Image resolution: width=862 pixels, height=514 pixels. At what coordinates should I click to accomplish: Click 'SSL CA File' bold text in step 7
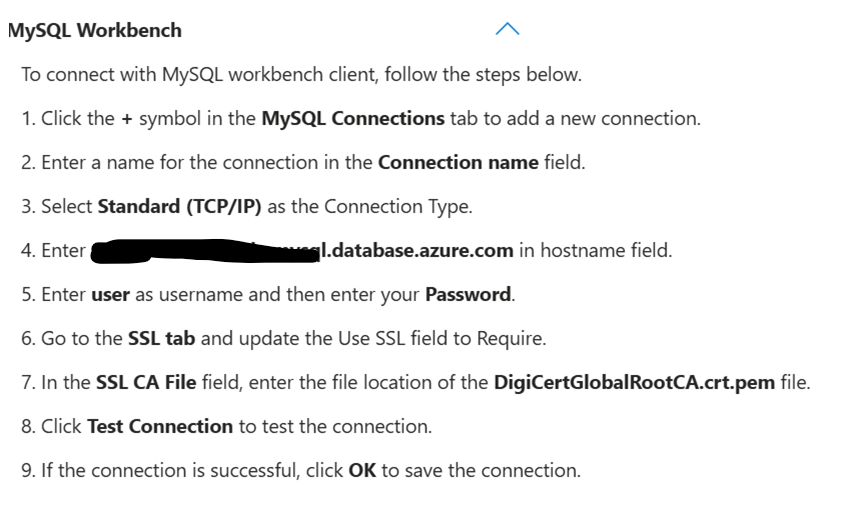tap(146, 382)
